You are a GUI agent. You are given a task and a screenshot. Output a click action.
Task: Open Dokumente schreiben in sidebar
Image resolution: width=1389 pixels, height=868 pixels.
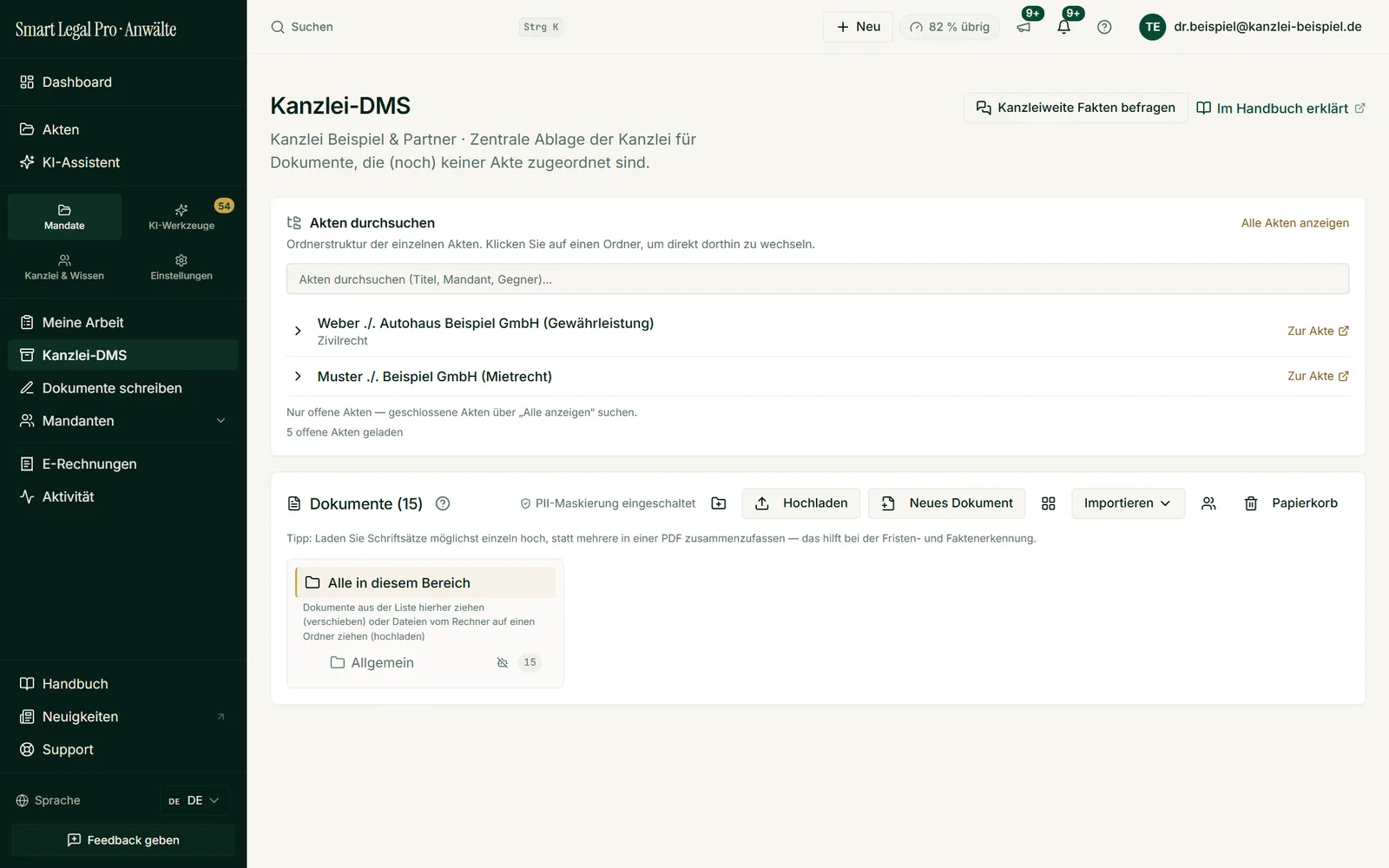[123, 388]
